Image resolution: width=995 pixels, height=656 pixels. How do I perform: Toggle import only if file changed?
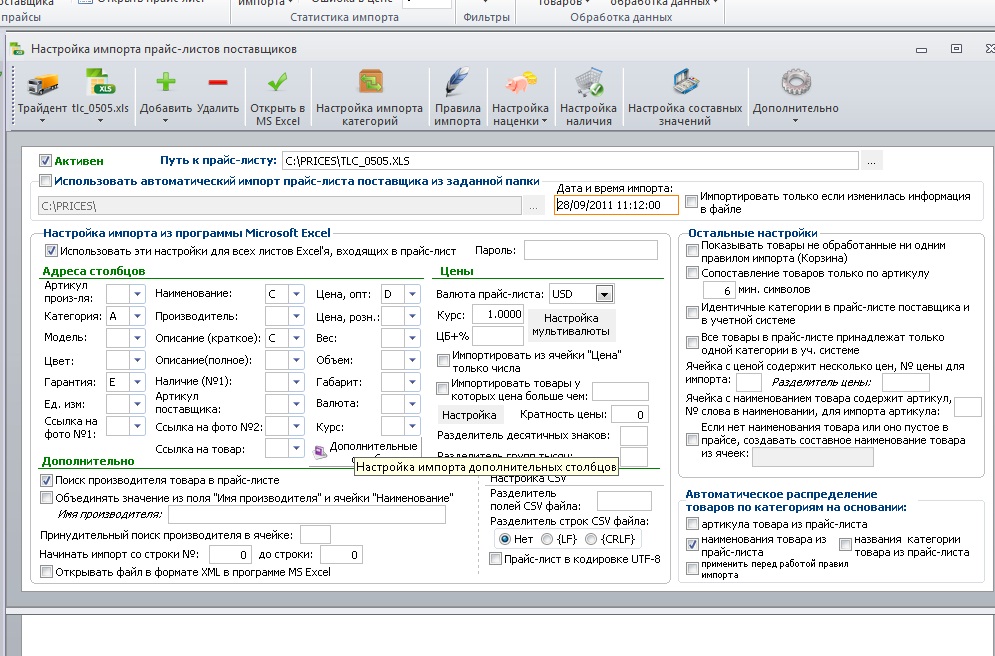click(691, 202)
